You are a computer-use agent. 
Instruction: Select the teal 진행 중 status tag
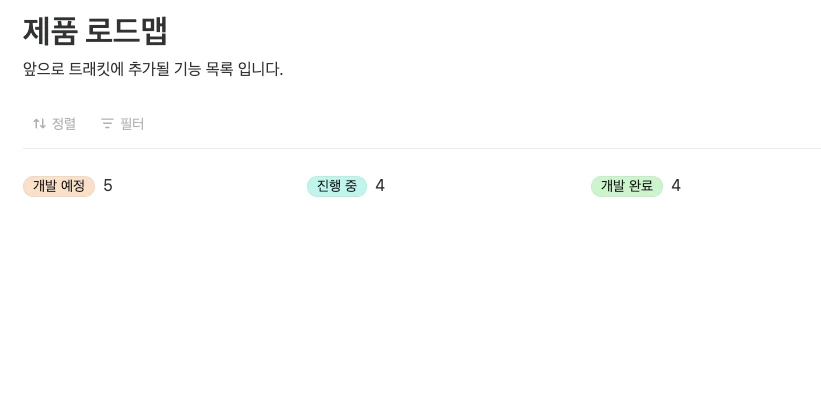(x=337, y=186)
